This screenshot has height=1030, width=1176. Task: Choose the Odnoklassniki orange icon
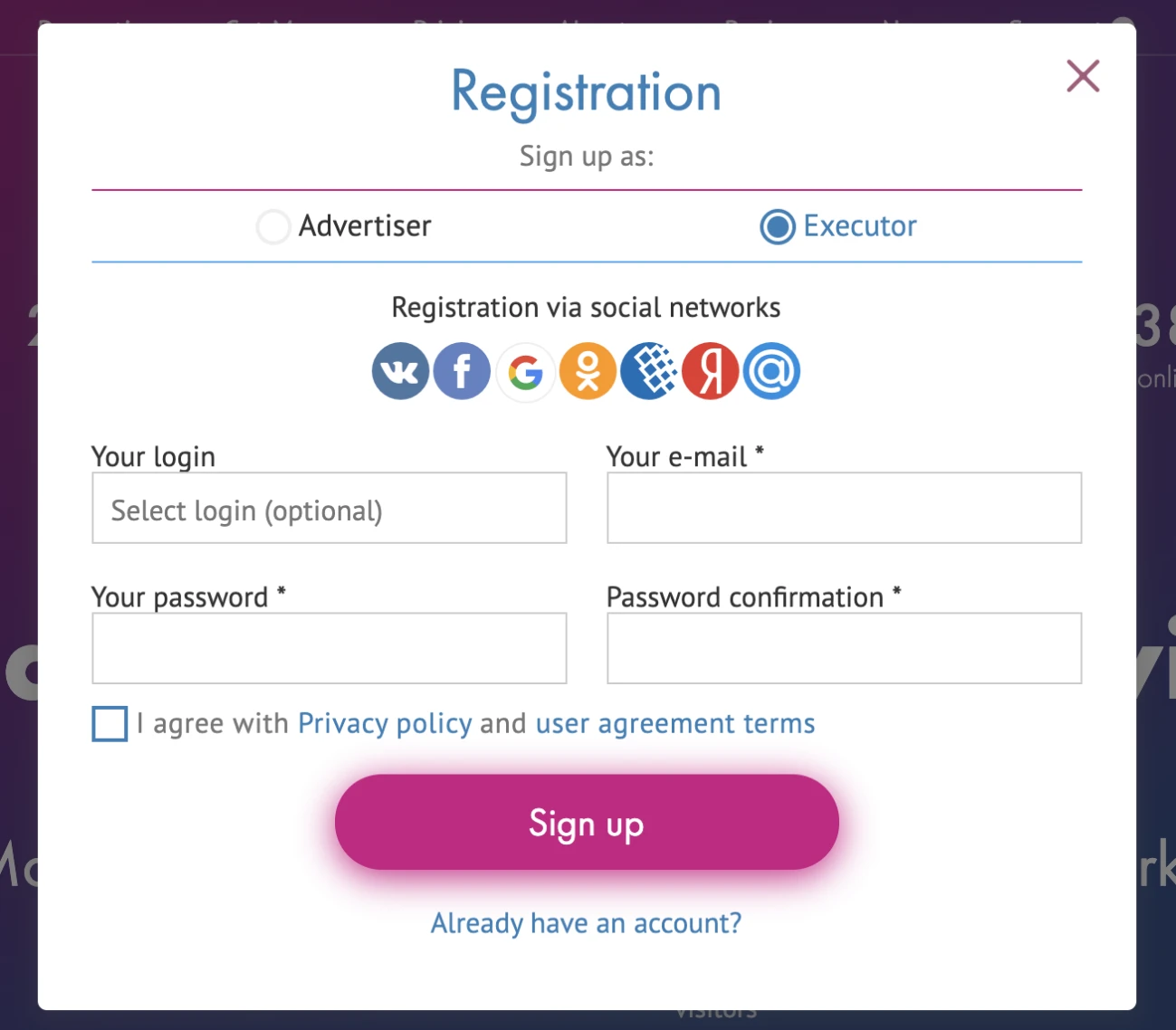tap(588, 371)
